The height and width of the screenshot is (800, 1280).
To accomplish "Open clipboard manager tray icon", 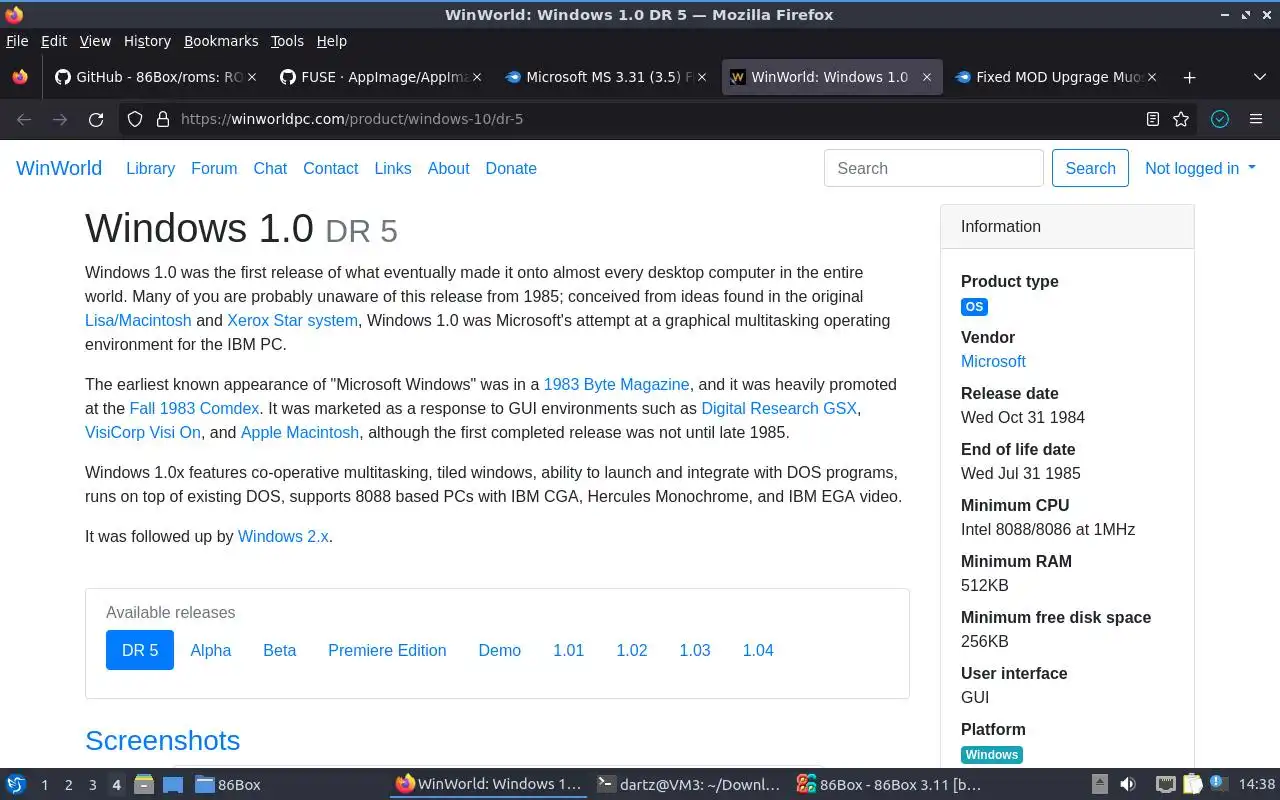I will (1193, 784).
